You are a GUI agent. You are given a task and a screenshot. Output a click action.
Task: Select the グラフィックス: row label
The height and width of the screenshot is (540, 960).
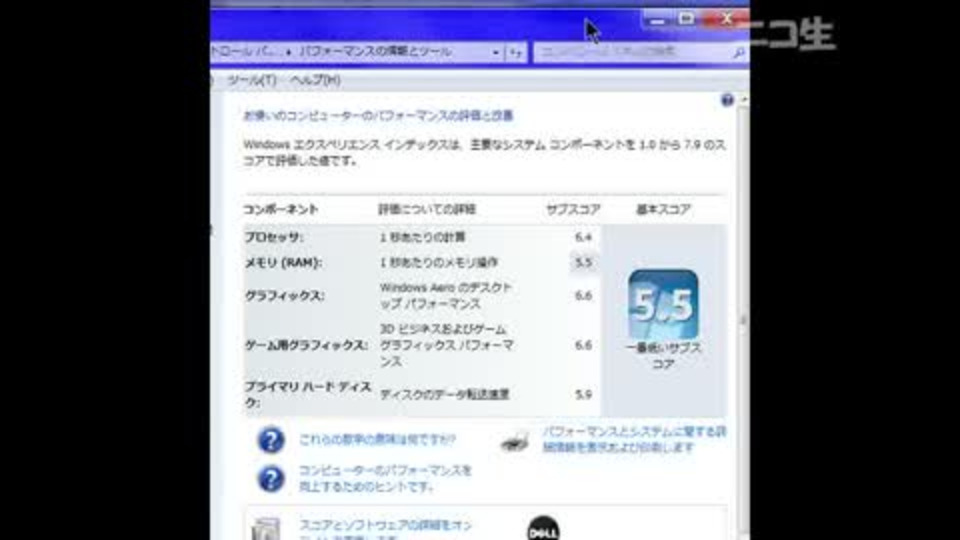[285, 296]
